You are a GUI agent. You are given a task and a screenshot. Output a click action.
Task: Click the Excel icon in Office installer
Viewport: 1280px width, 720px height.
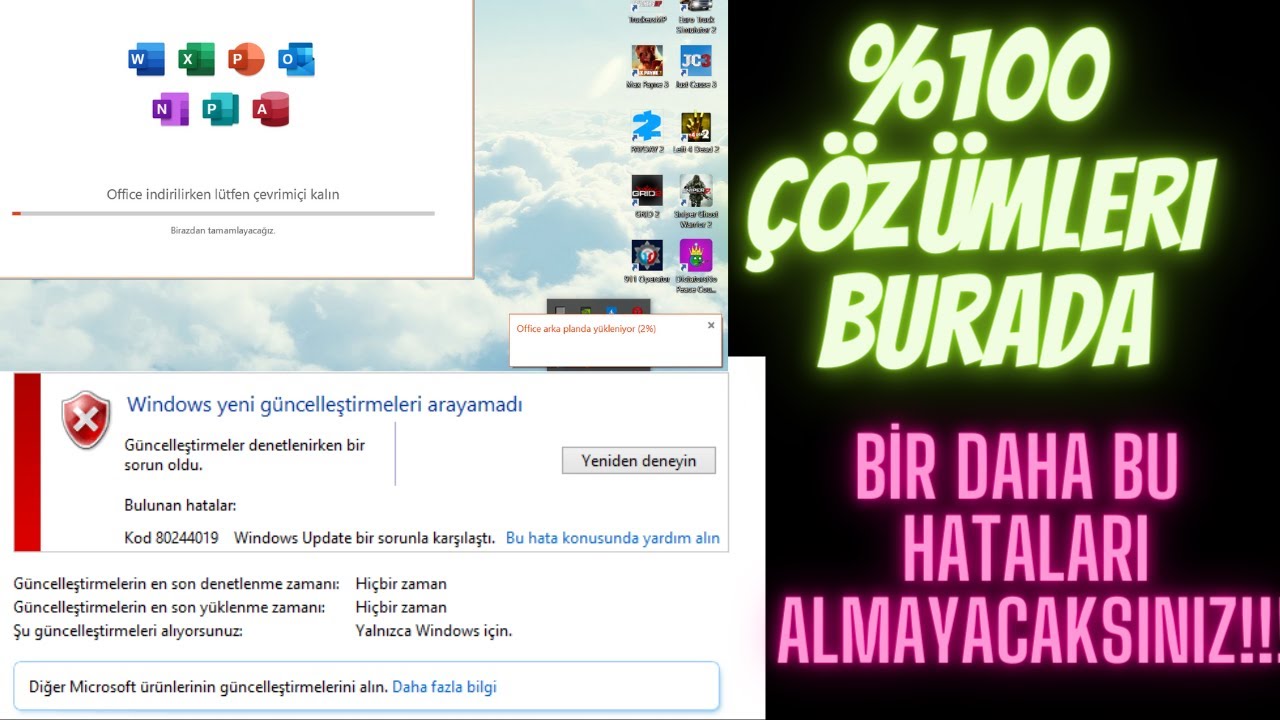(x=196, y=60)
